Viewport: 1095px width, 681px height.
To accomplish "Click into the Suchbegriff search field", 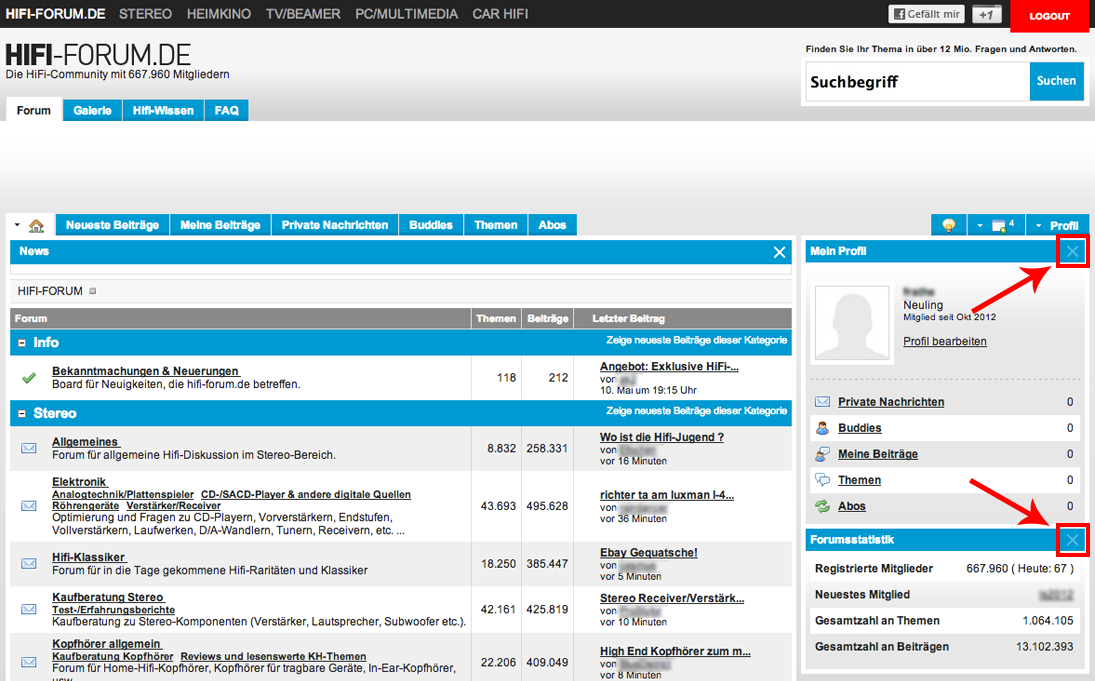I will tap(916, 82).
